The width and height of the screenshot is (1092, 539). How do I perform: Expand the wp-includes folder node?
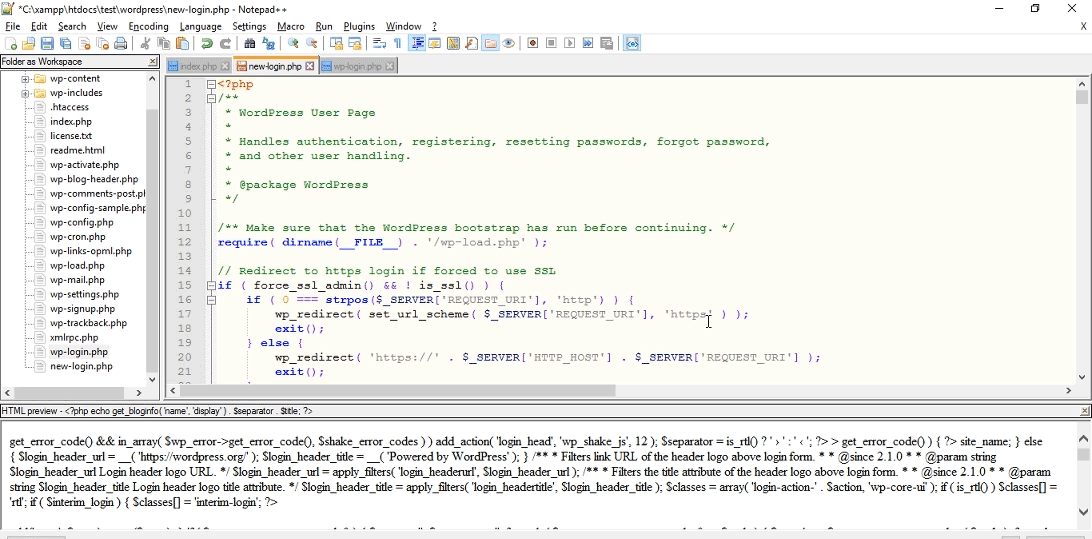(25, 93)
